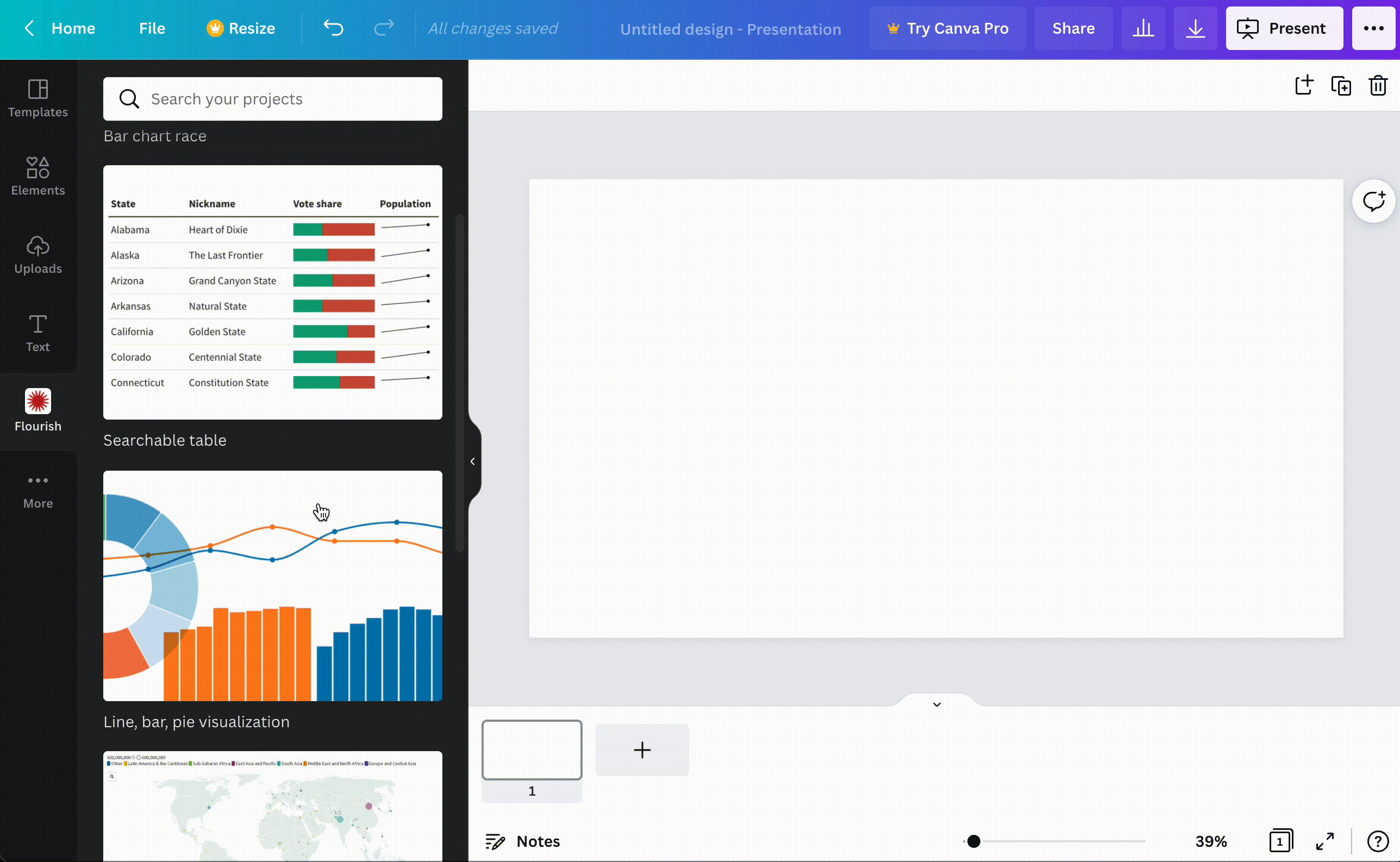Add a new page above the canvas
The height and width of the screenshot is (862, 1400).
pos(1304,85)
